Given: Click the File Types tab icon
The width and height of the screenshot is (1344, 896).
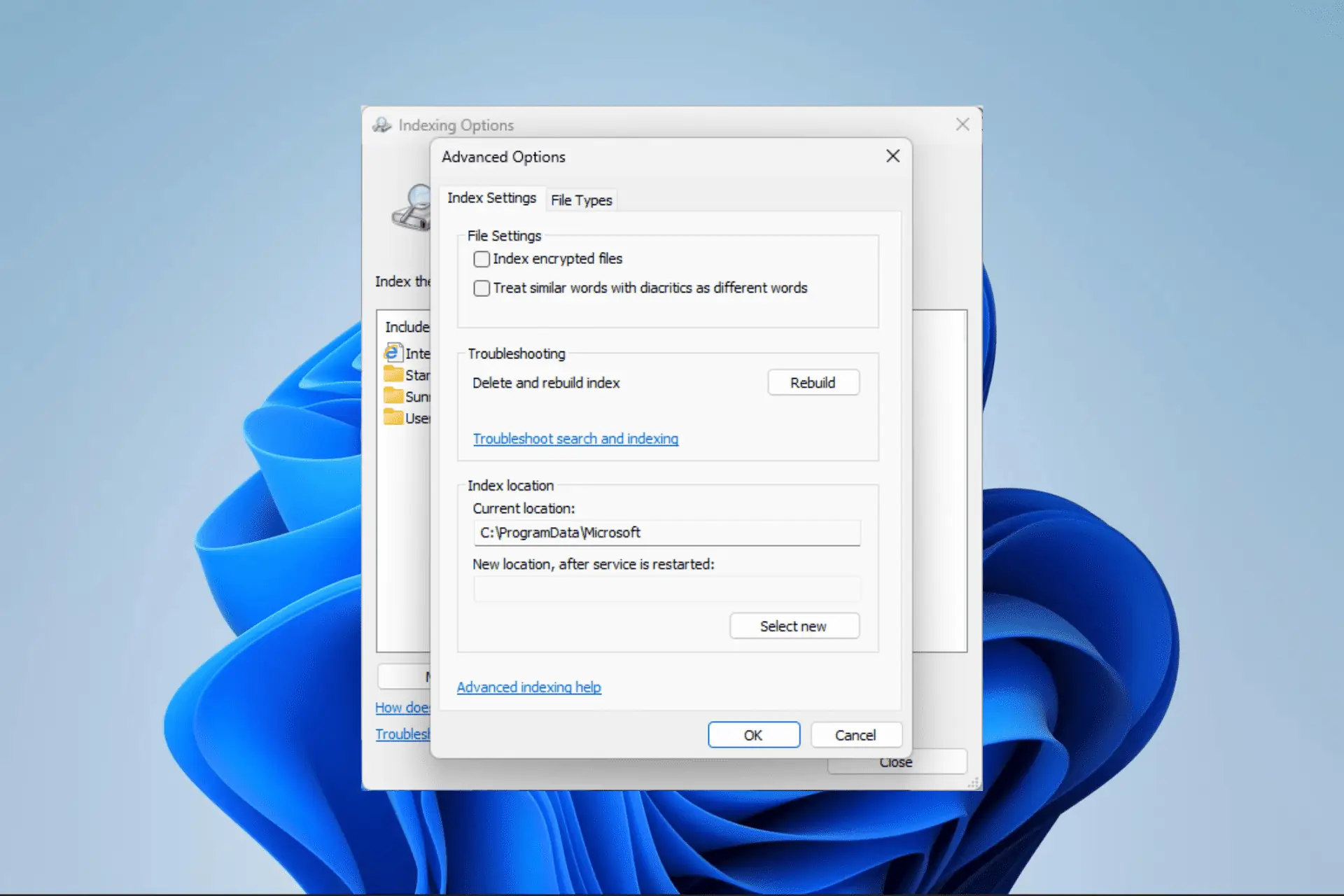Looking at the screenshot, I should tap(581, 199).
